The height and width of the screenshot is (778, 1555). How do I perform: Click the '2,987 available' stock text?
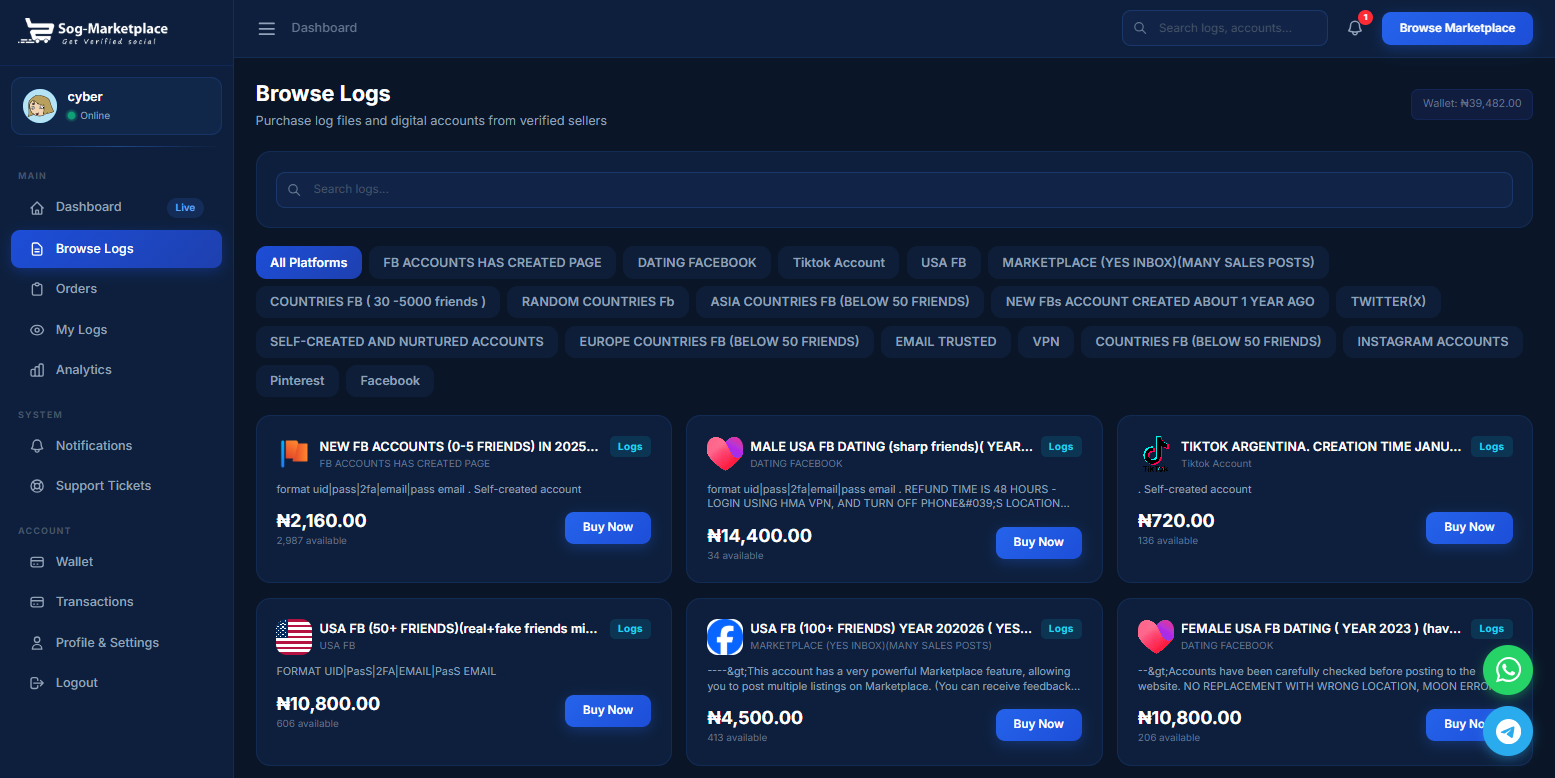coord(312,541)
